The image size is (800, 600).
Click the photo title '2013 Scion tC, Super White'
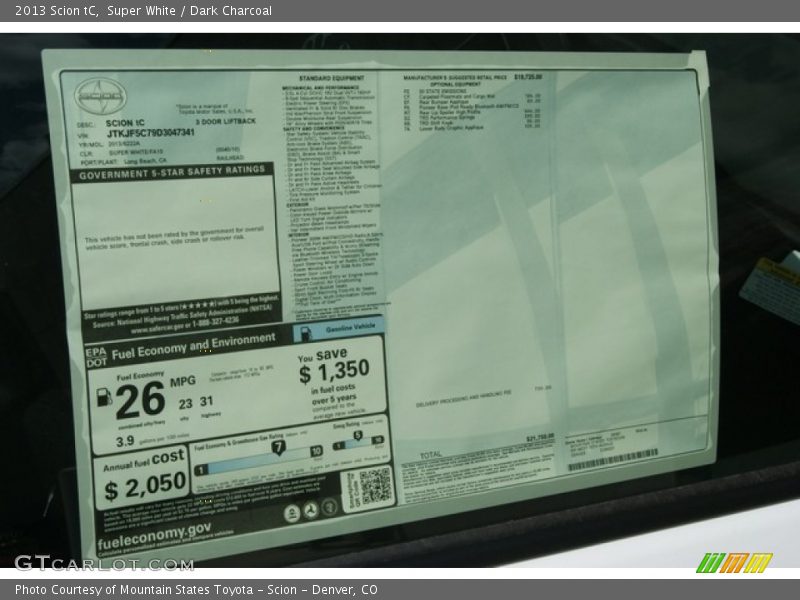pyautogui.click(x=95, y=11)
